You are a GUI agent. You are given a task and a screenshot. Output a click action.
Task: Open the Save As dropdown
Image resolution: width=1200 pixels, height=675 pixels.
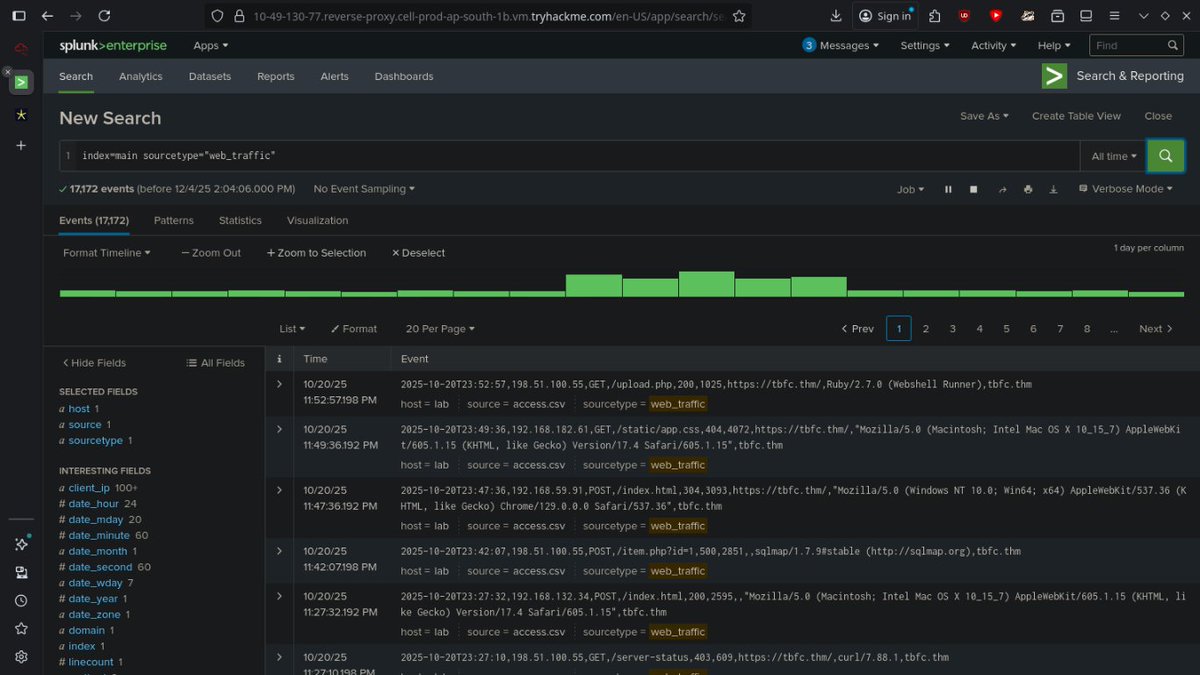click(x=984, y=116)
